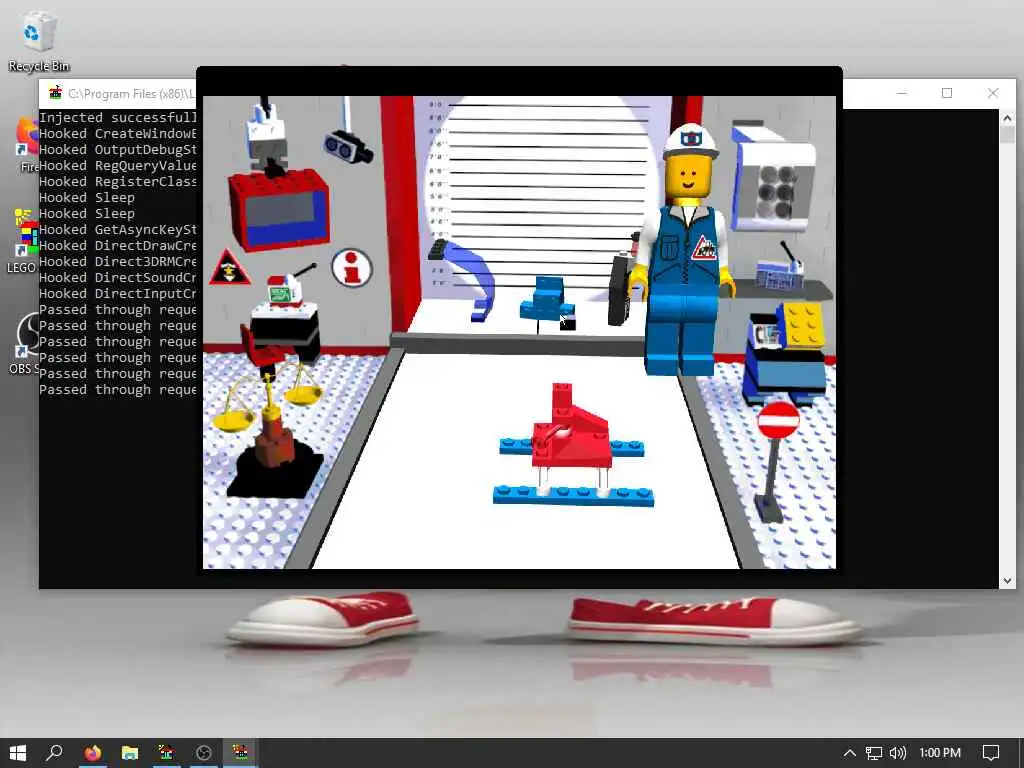The height and width of the screenshot is (768, 1024).
Task: Open the Recycle Bin desktop icon
Action: point(39,40)
